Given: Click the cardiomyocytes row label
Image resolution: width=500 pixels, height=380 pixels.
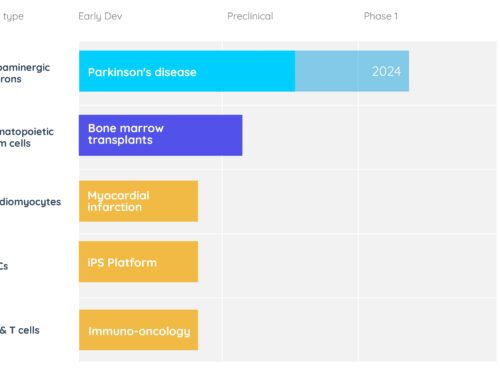Looking at the screenshot, I should (30, 202).
